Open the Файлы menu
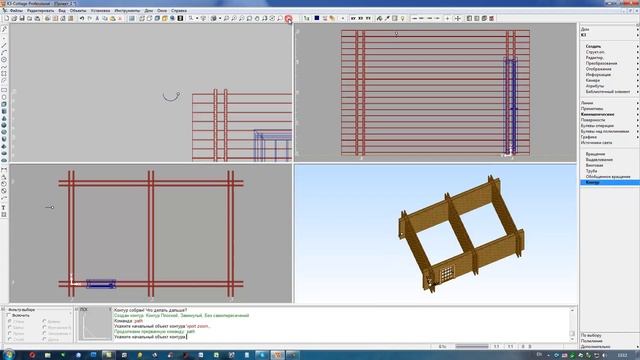This screenshot has width=640, height=360. (16, 11)
